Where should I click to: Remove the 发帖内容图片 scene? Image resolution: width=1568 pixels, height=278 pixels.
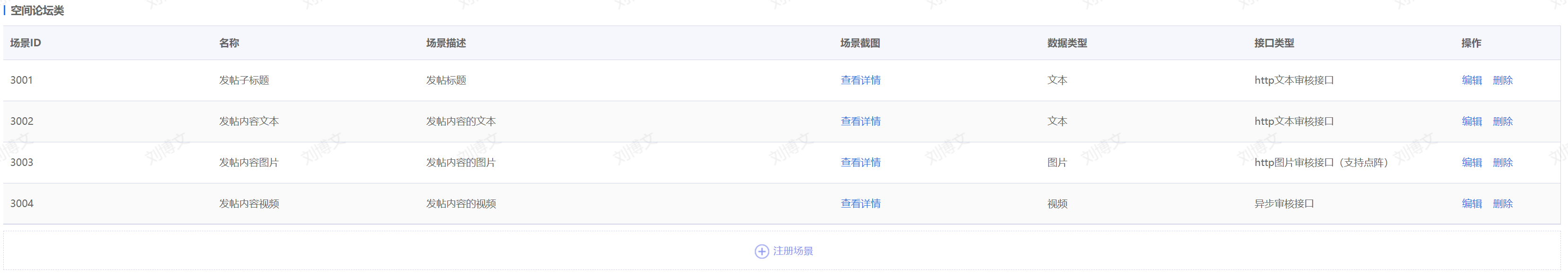coord(1502,163)
